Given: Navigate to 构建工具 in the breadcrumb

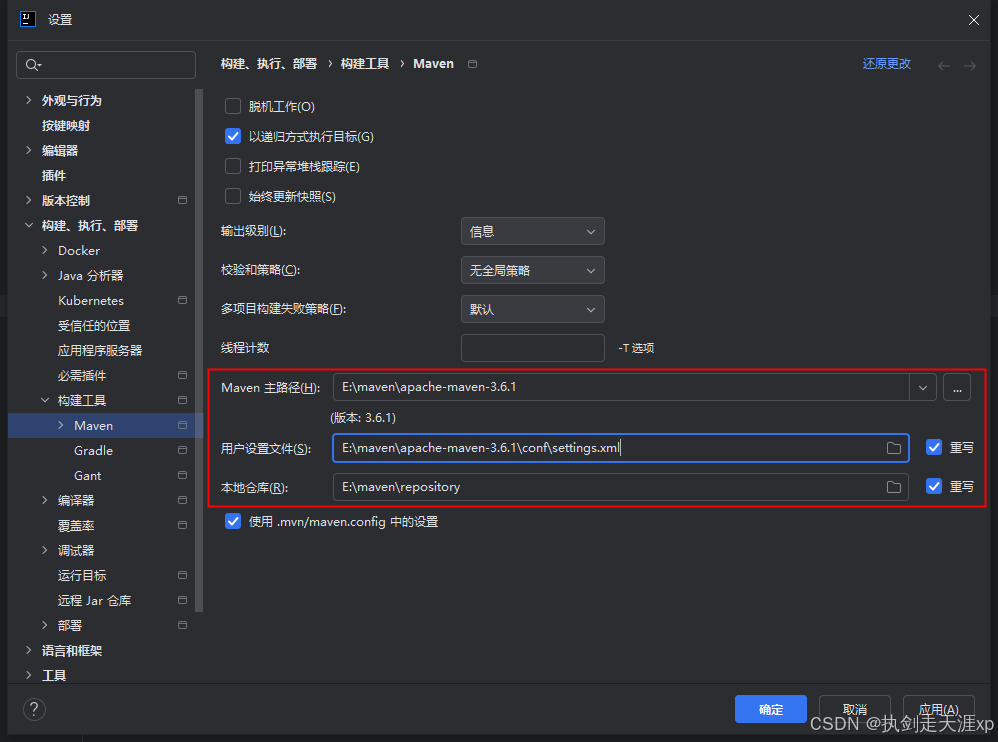Looking at the screenshot, I should [365, 63].
